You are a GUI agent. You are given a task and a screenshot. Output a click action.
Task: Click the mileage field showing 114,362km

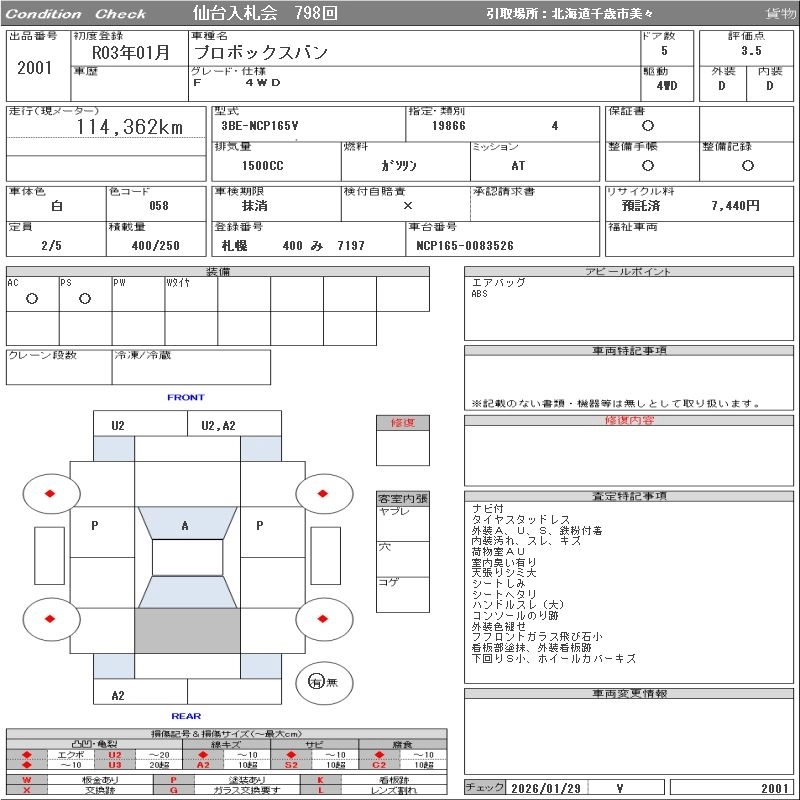click(x=130, y=127)
